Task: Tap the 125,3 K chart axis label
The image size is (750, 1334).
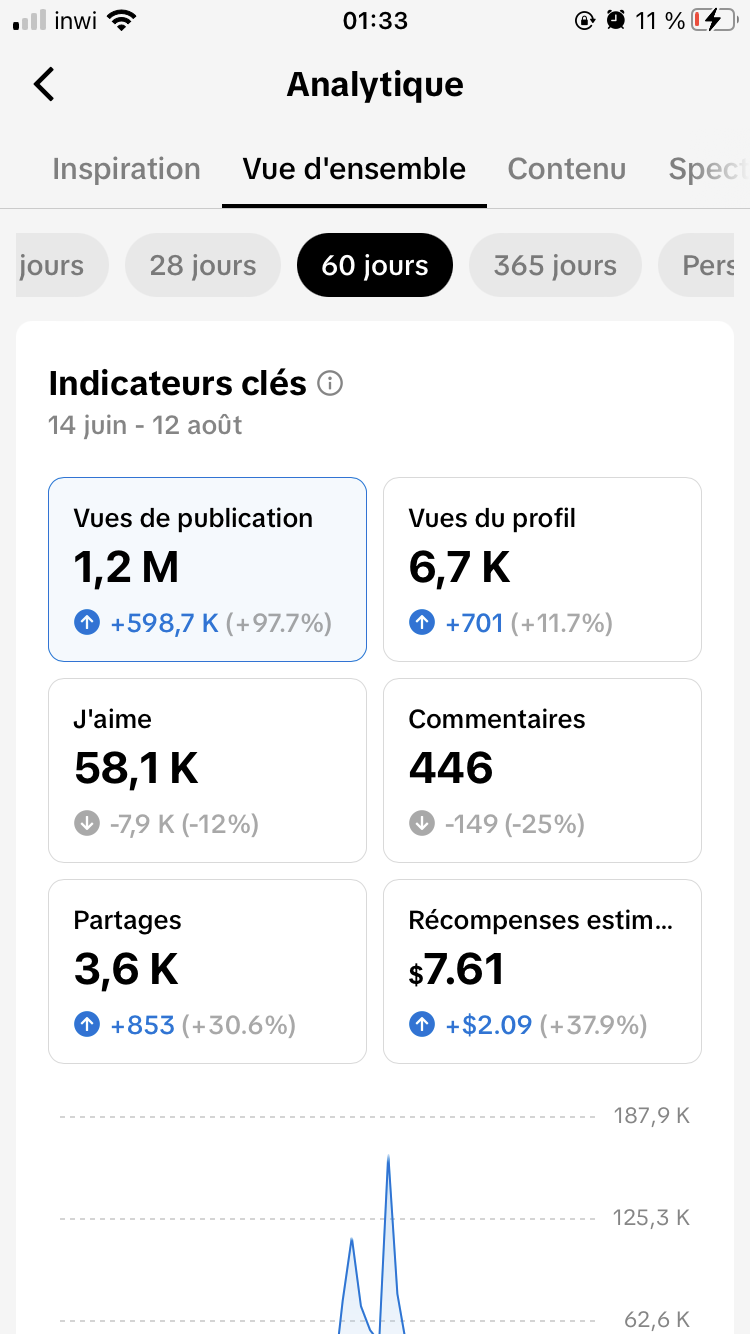Action: [x=652, y=1218]
